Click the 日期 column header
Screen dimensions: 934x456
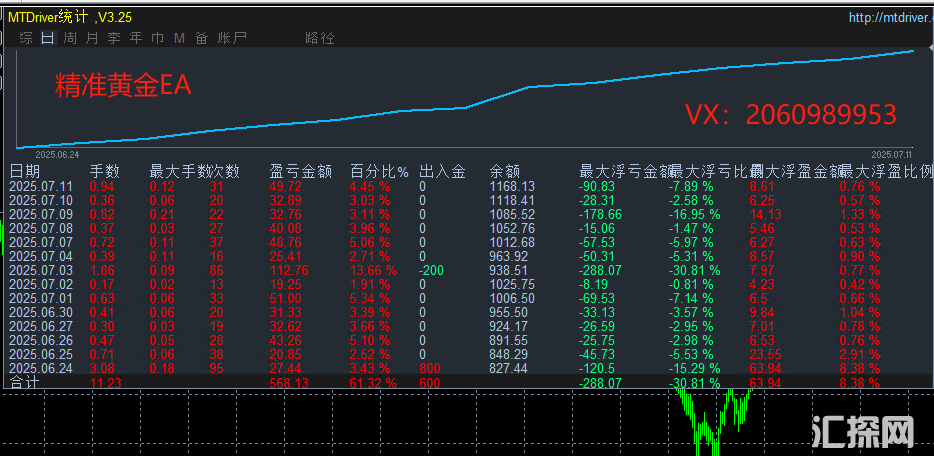[25, 172]
